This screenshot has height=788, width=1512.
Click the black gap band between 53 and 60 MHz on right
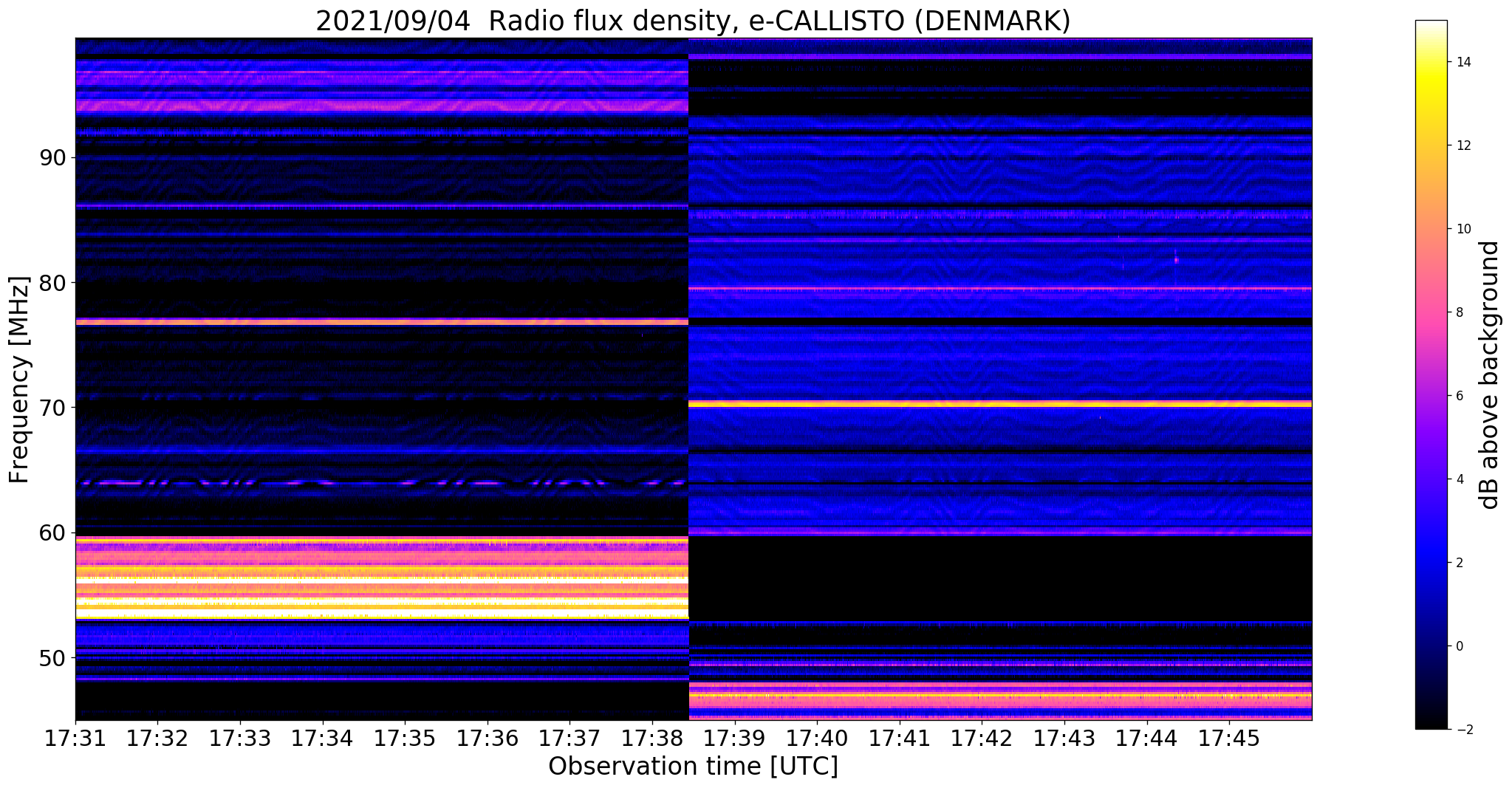(x=1000, y=578)
